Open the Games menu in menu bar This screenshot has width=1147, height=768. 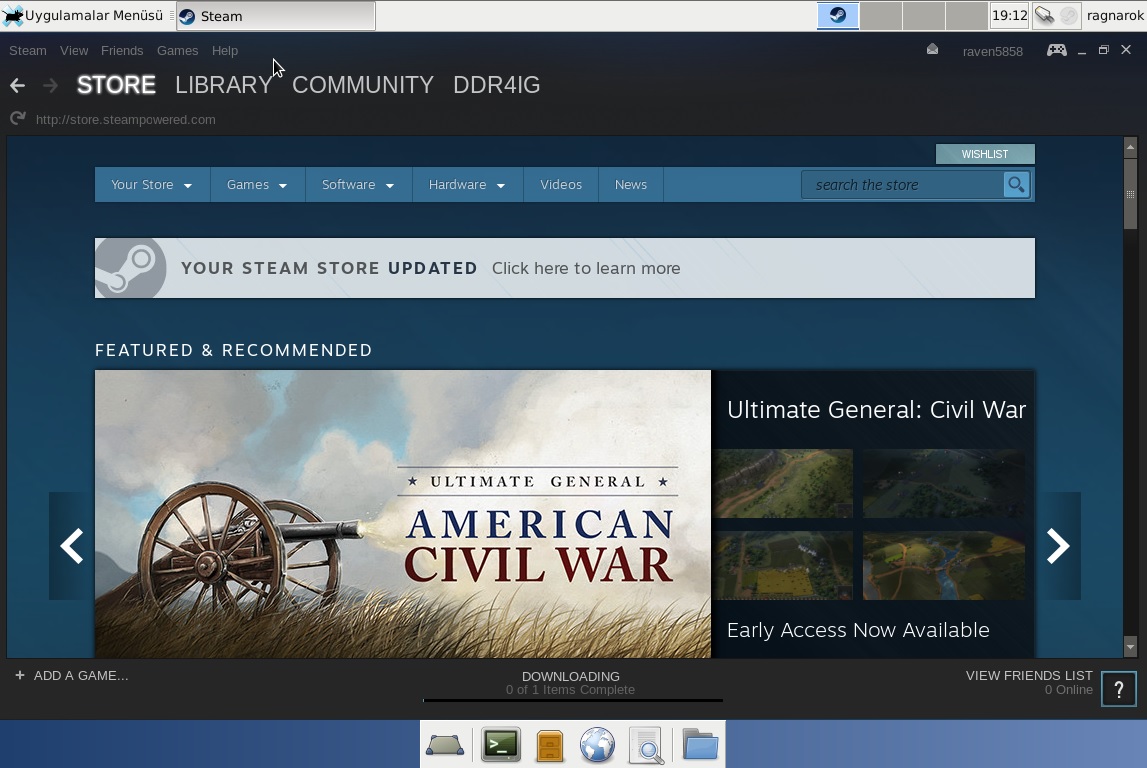pos(177,50)
